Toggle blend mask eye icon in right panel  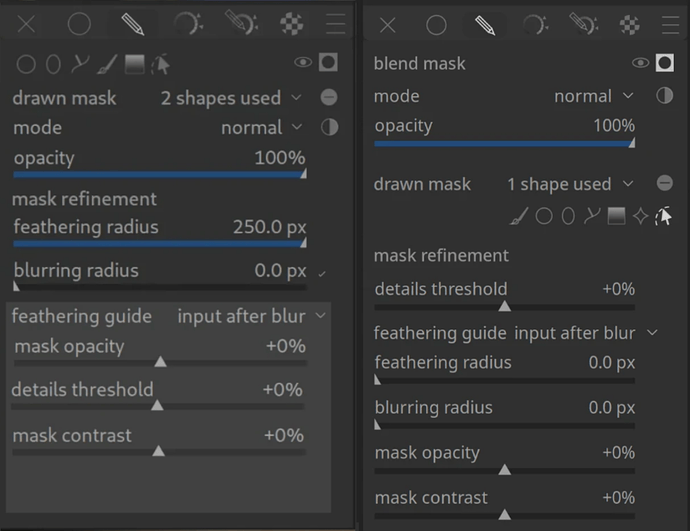point(641,63)
